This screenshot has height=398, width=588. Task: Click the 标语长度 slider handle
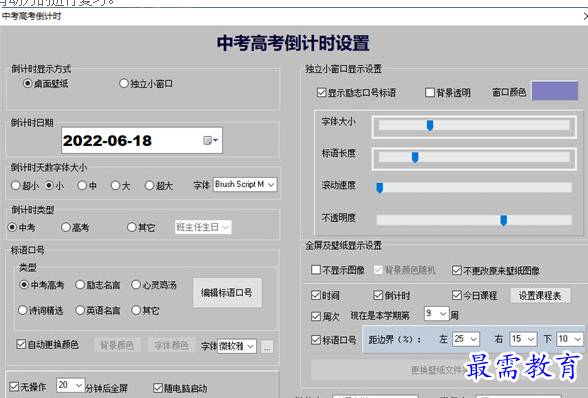tap(415, 158)
